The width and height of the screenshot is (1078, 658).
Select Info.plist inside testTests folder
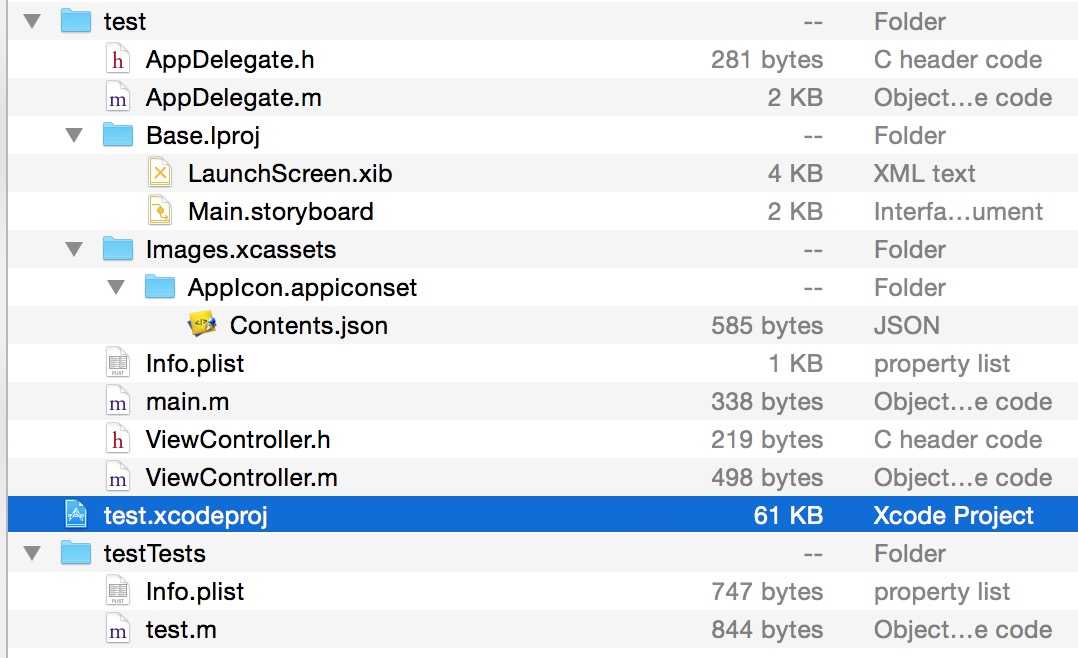click(x=194, y=592)
